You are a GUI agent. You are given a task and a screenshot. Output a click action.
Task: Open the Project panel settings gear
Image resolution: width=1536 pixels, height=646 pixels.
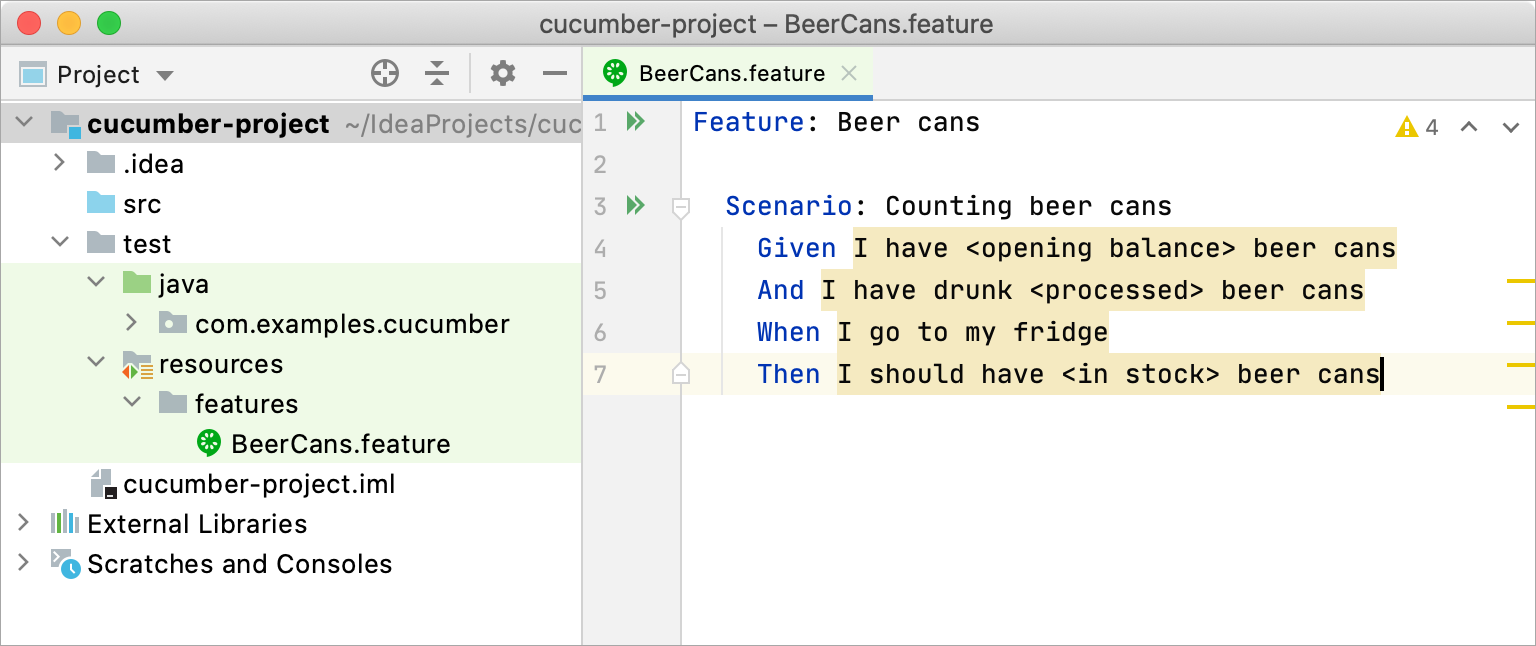click(503, 74)
